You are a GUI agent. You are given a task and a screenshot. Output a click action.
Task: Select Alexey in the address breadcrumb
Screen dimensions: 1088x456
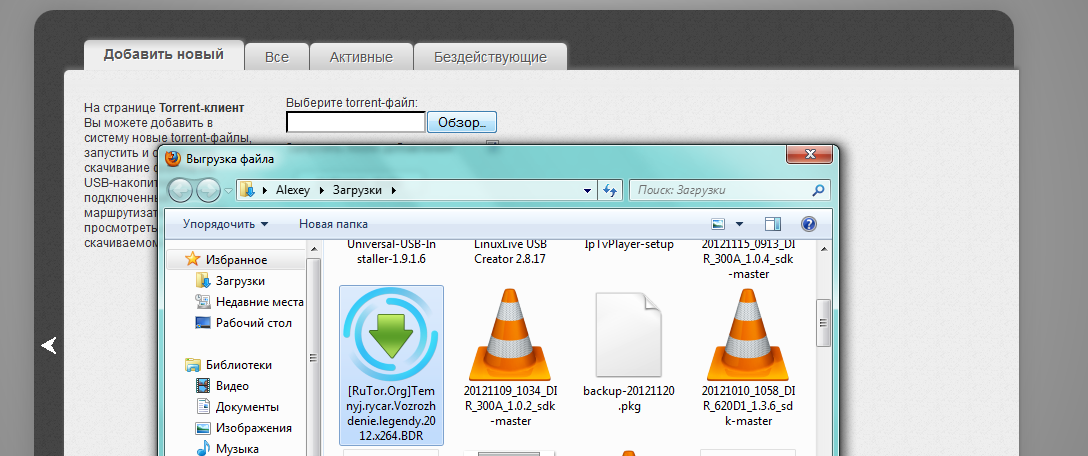pyautogui.click(x=293, y=189)
